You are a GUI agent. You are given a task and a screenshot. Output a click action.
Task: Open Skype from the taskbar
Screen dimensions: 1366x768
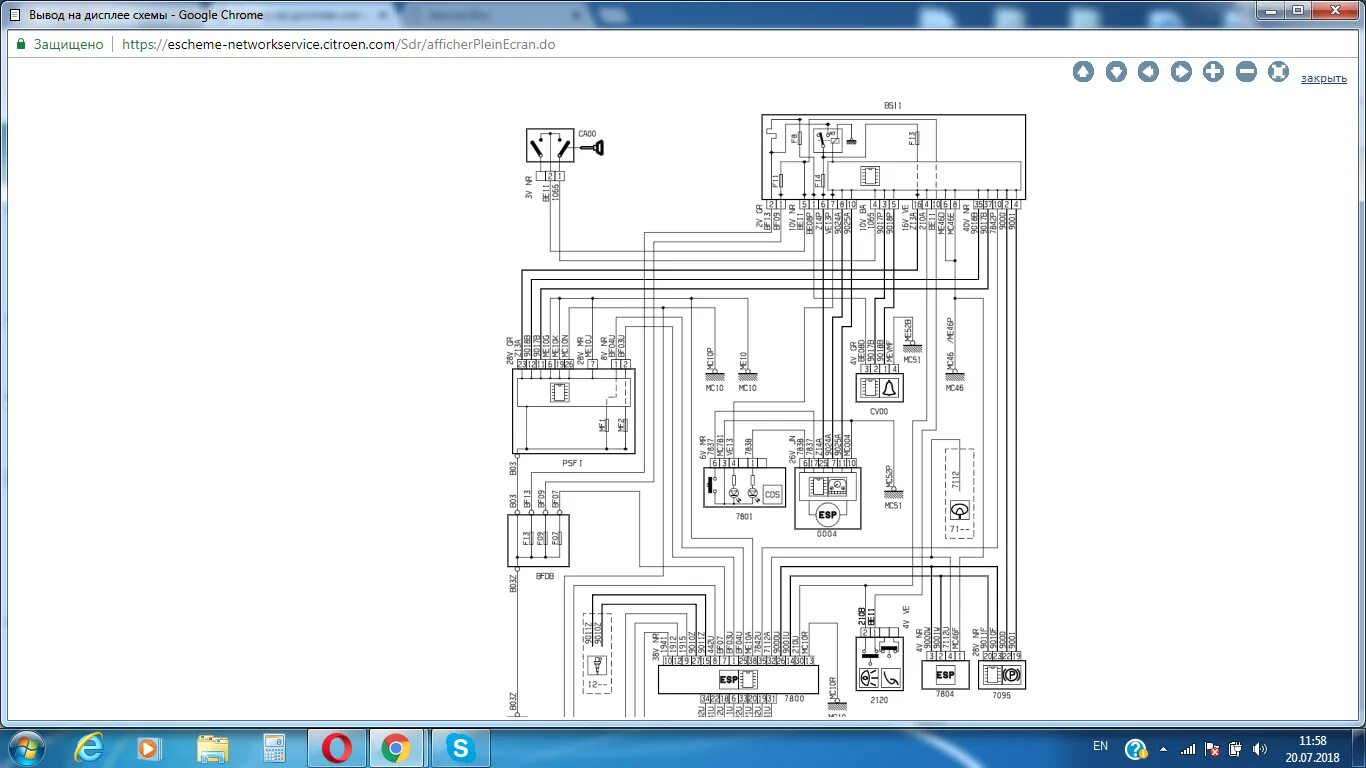pos(459,747)
